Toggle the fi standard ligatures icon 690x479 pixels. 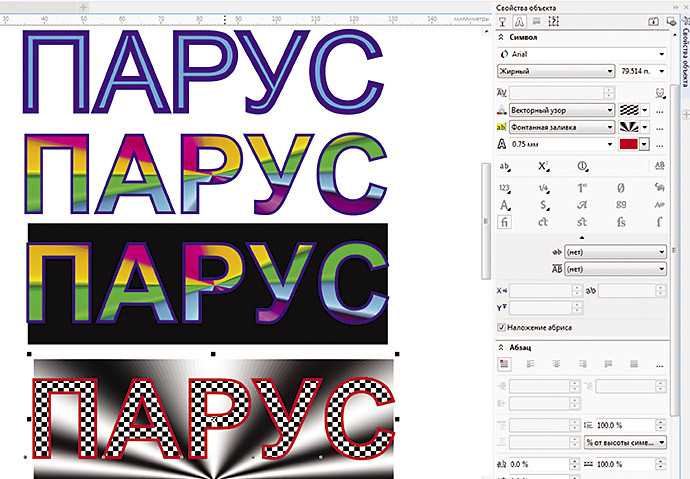(504, 222)
